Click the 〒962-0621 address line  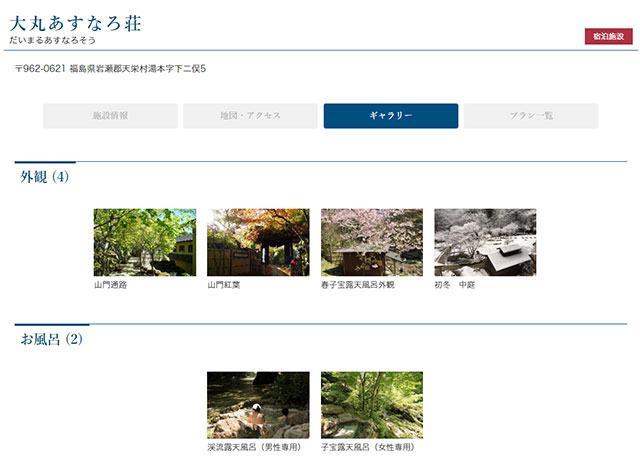[x=111, y=69]
